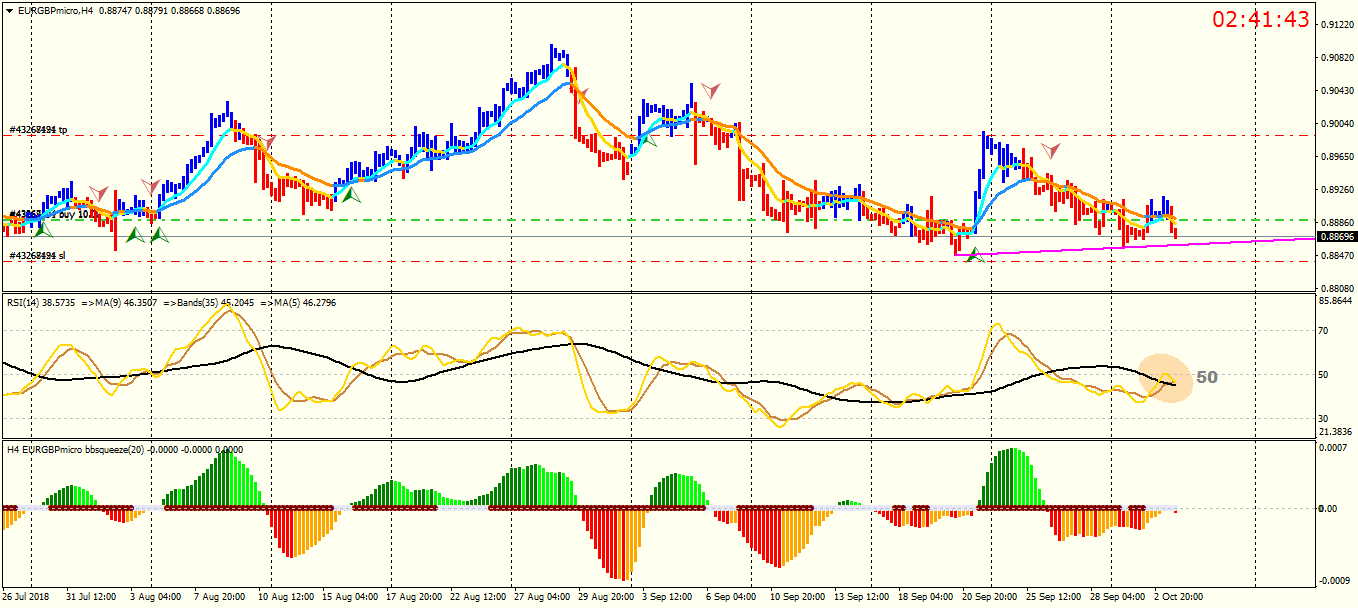Screen dimensions: 1358x608
Task: Select the red down arrow near 25 Sep
Action: click(1050, 151)
